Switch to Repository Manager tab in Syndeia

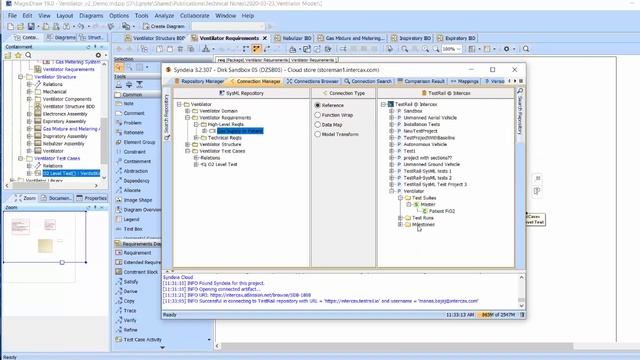(199, 81)
